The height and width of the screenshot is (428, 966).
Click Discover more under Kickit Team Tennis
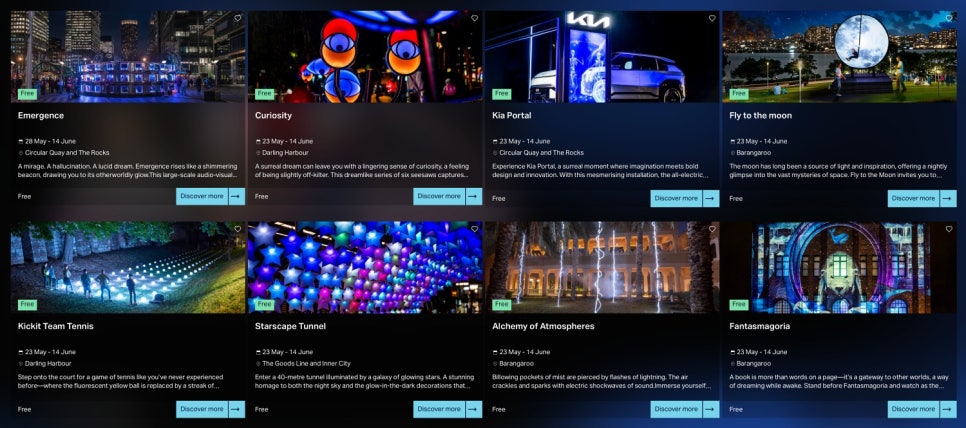tap(202, 409)
